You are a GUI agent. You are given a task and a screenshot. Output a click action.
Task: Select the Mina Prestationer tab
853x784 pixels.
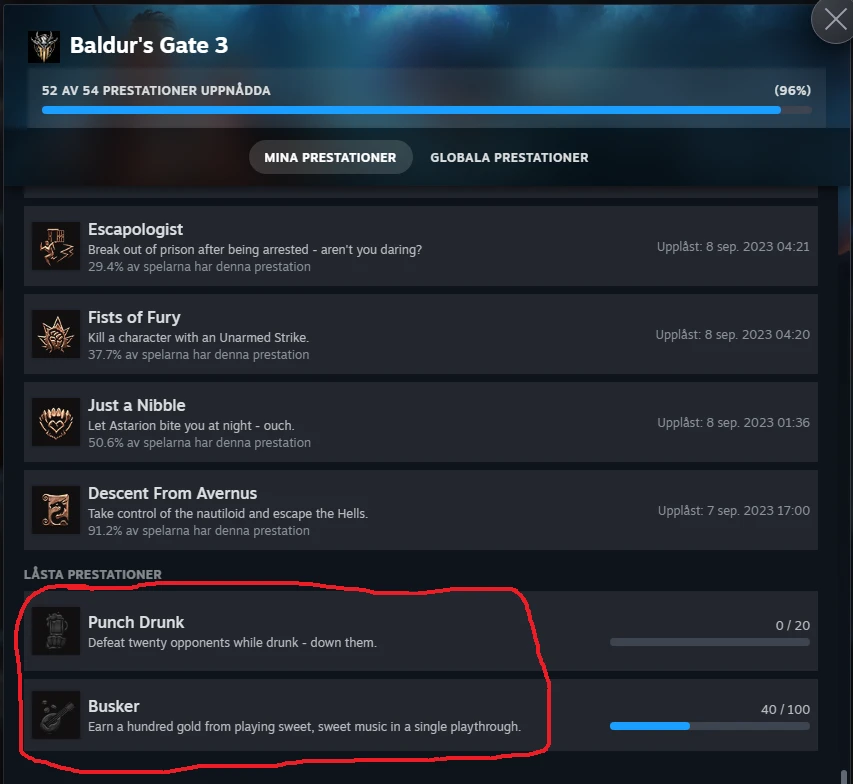click(330, 157)
